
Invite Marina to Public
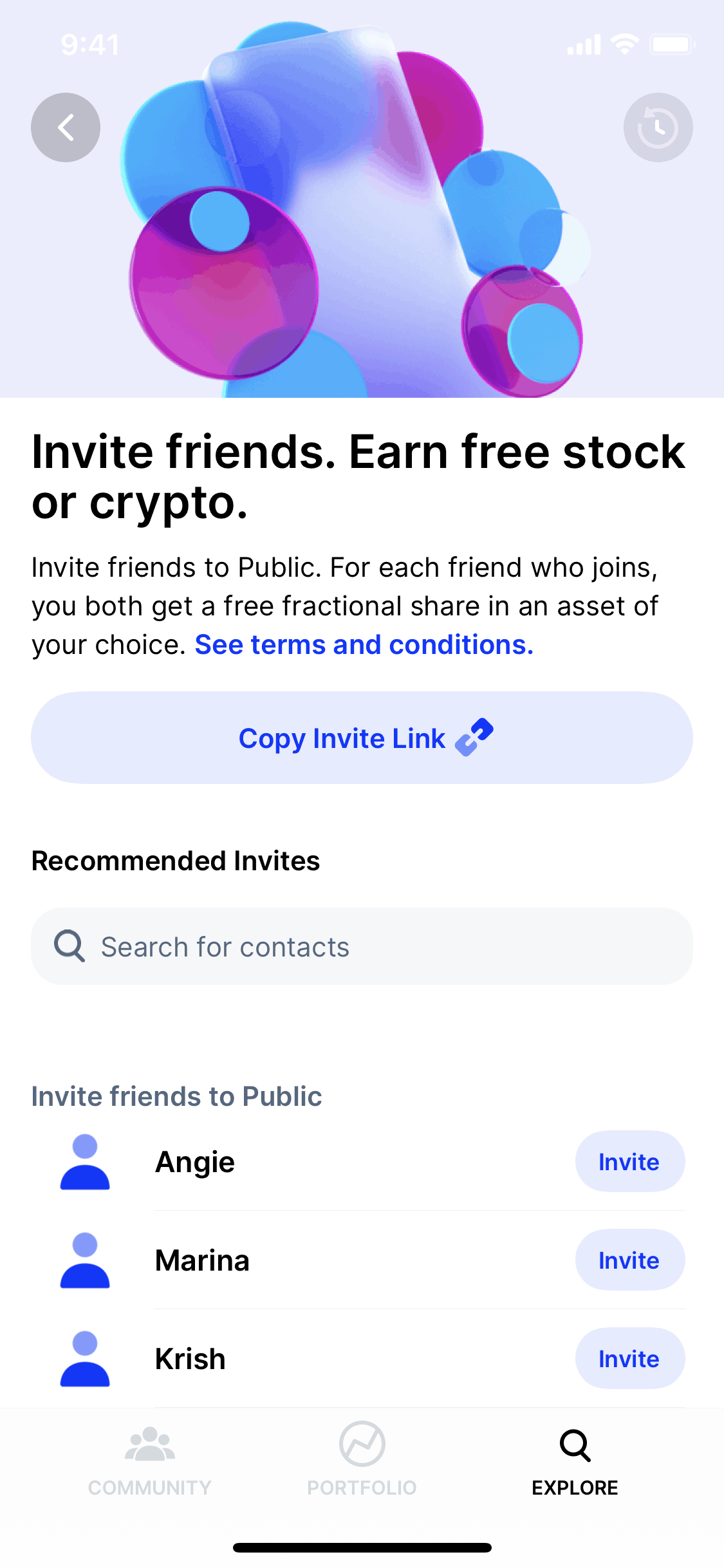(629, 1260)
